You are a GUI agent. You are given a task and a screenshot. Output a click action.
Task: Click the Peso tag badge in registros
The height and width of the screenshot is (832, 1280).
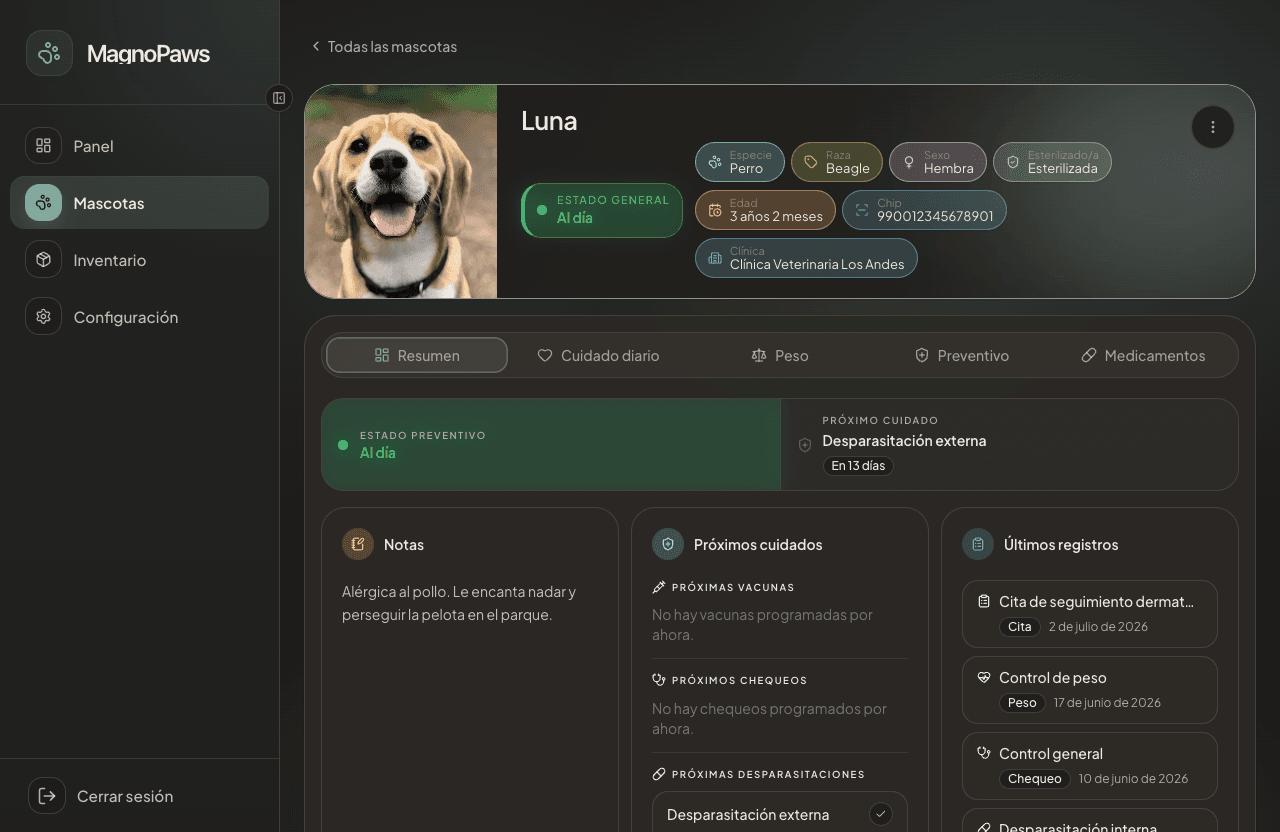coord(1022,703)
